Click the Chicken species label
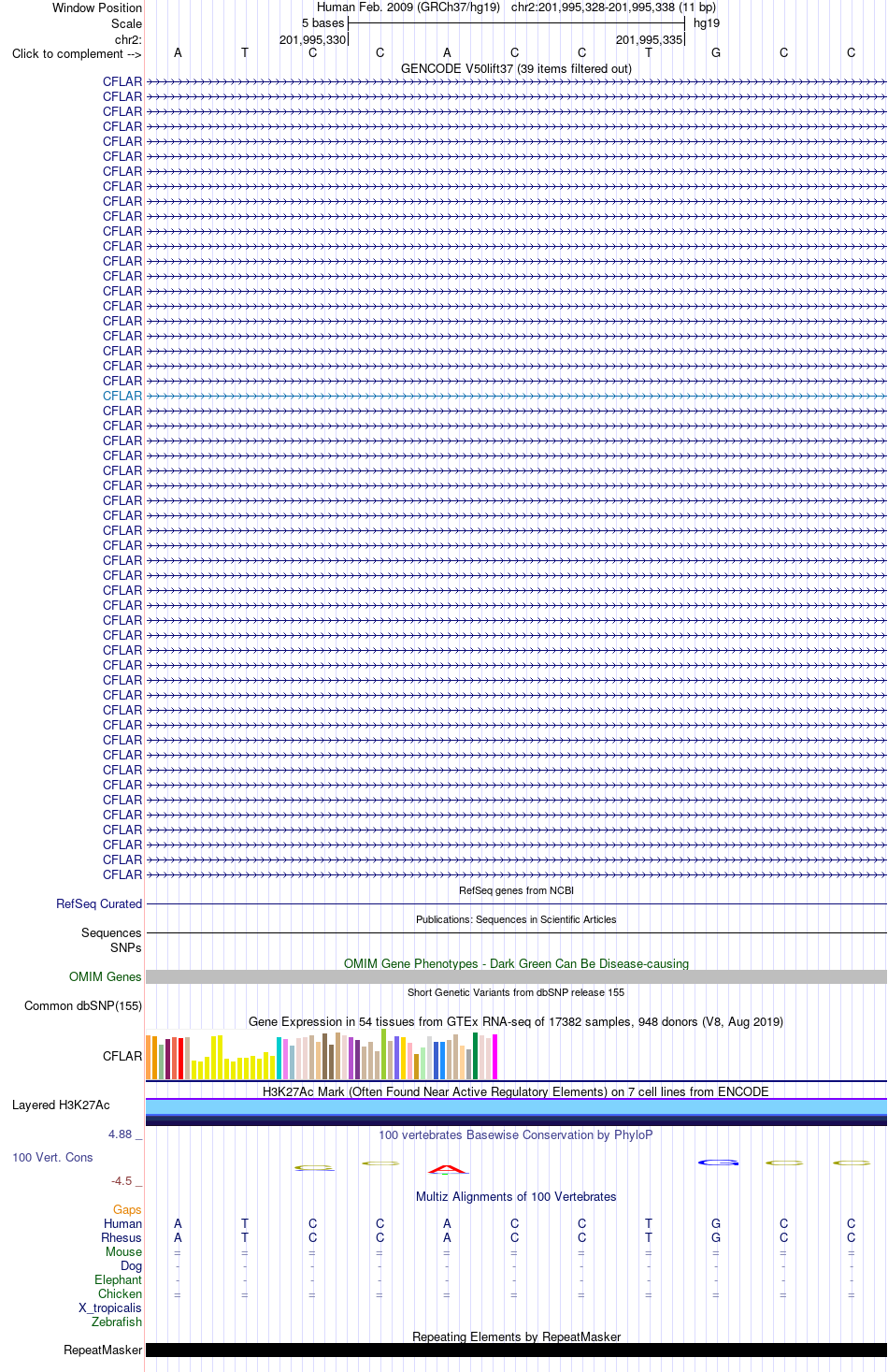 click(x=121, y=1293)
